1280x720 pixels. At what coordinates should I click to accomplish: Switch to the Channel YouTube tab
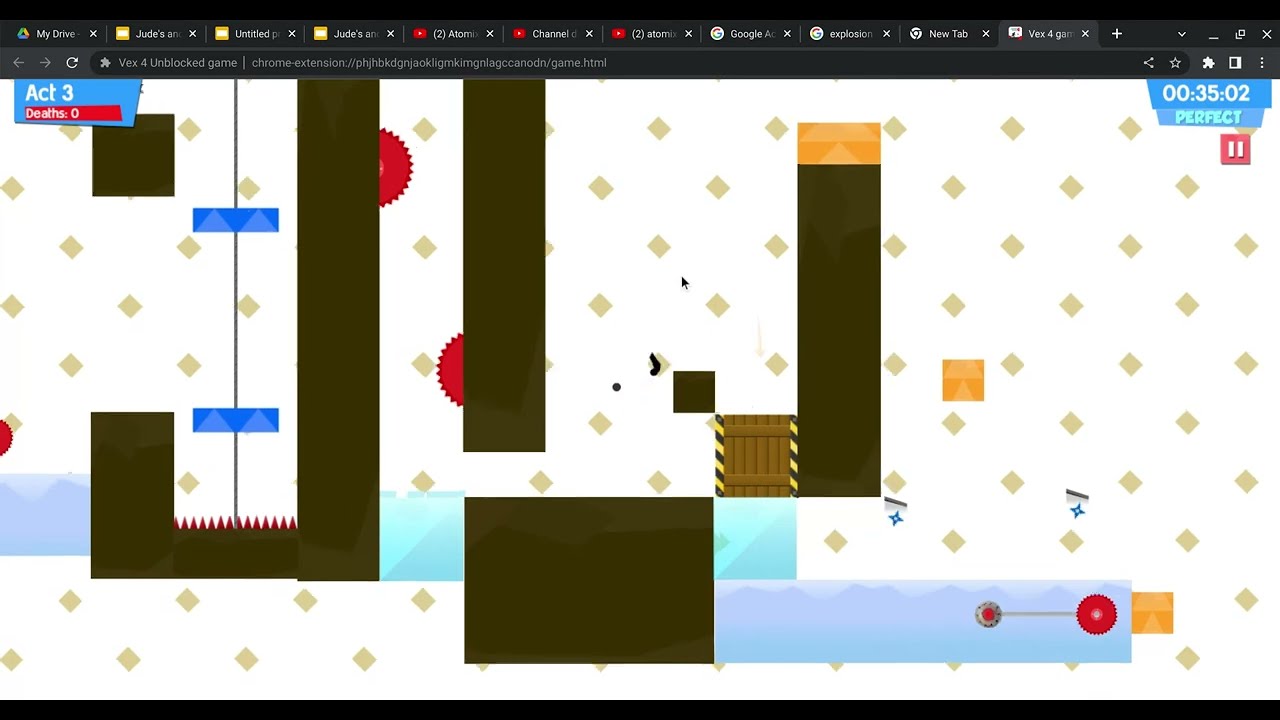coord(552,34)
